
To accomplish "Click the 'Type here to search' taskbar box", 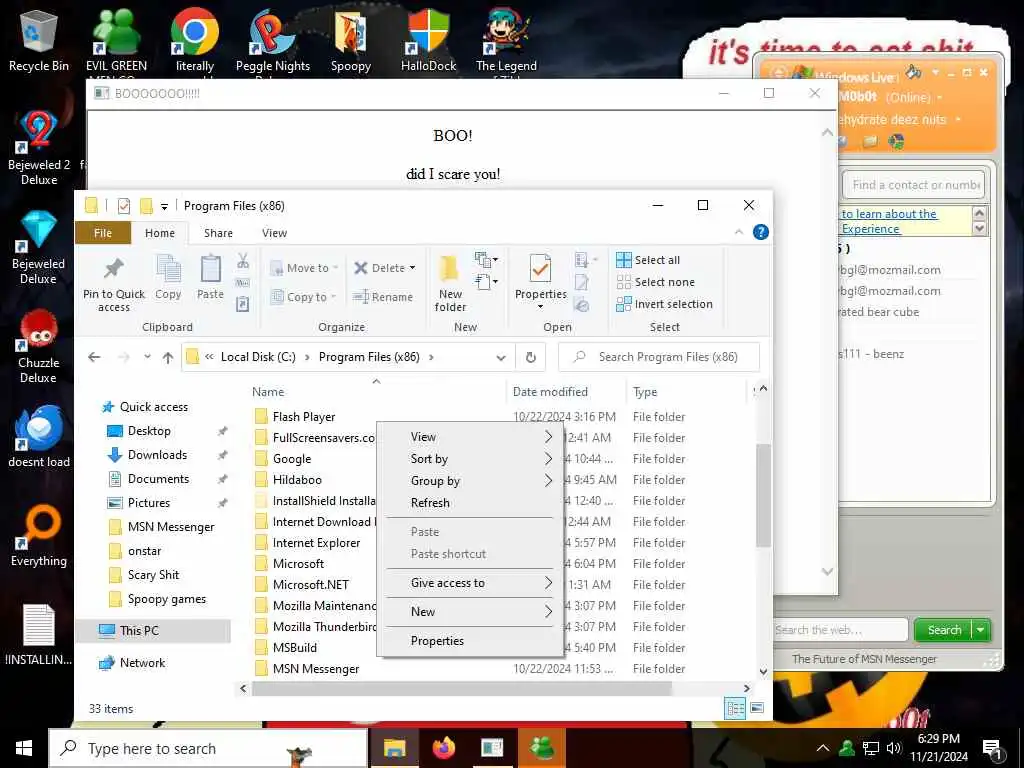I will coord(208,748).
